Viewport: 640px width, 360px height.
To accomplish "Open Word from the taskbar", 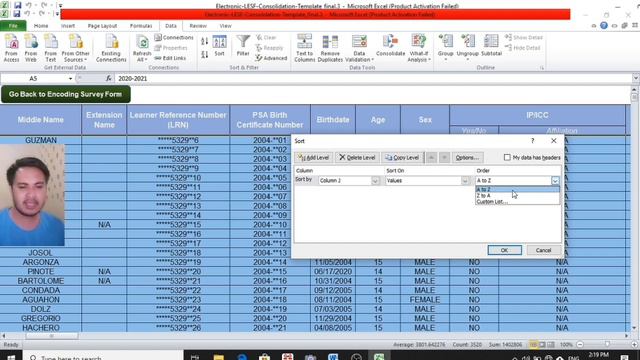I will 333,357.
